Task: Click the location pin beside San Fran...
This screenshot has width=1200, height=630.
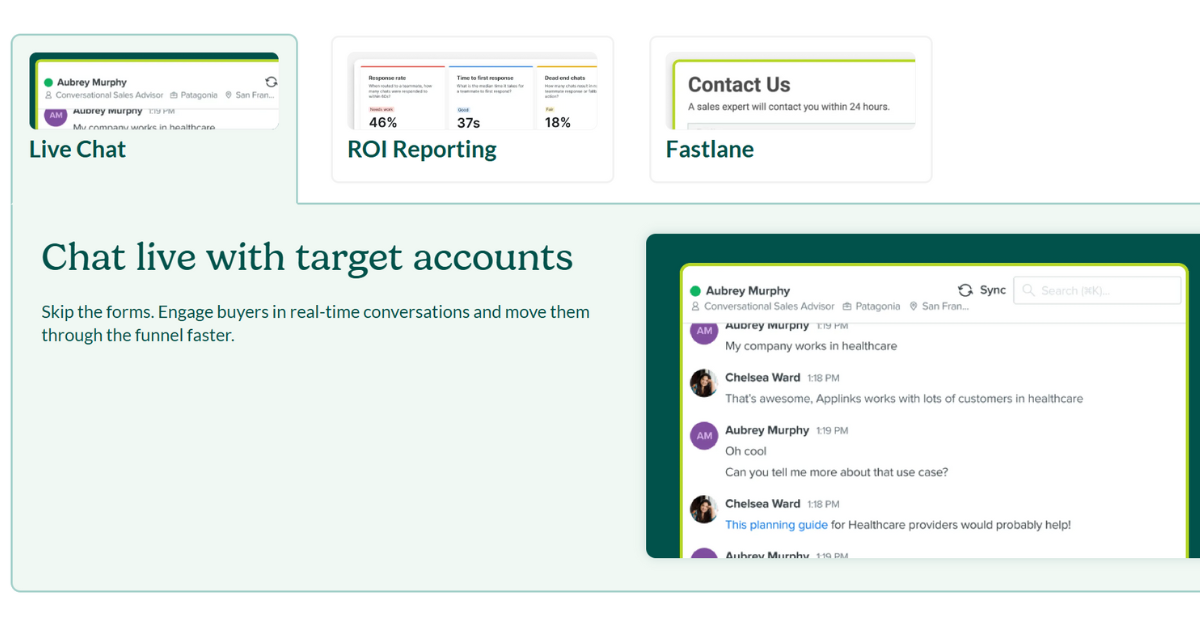Action: [914, 306]
